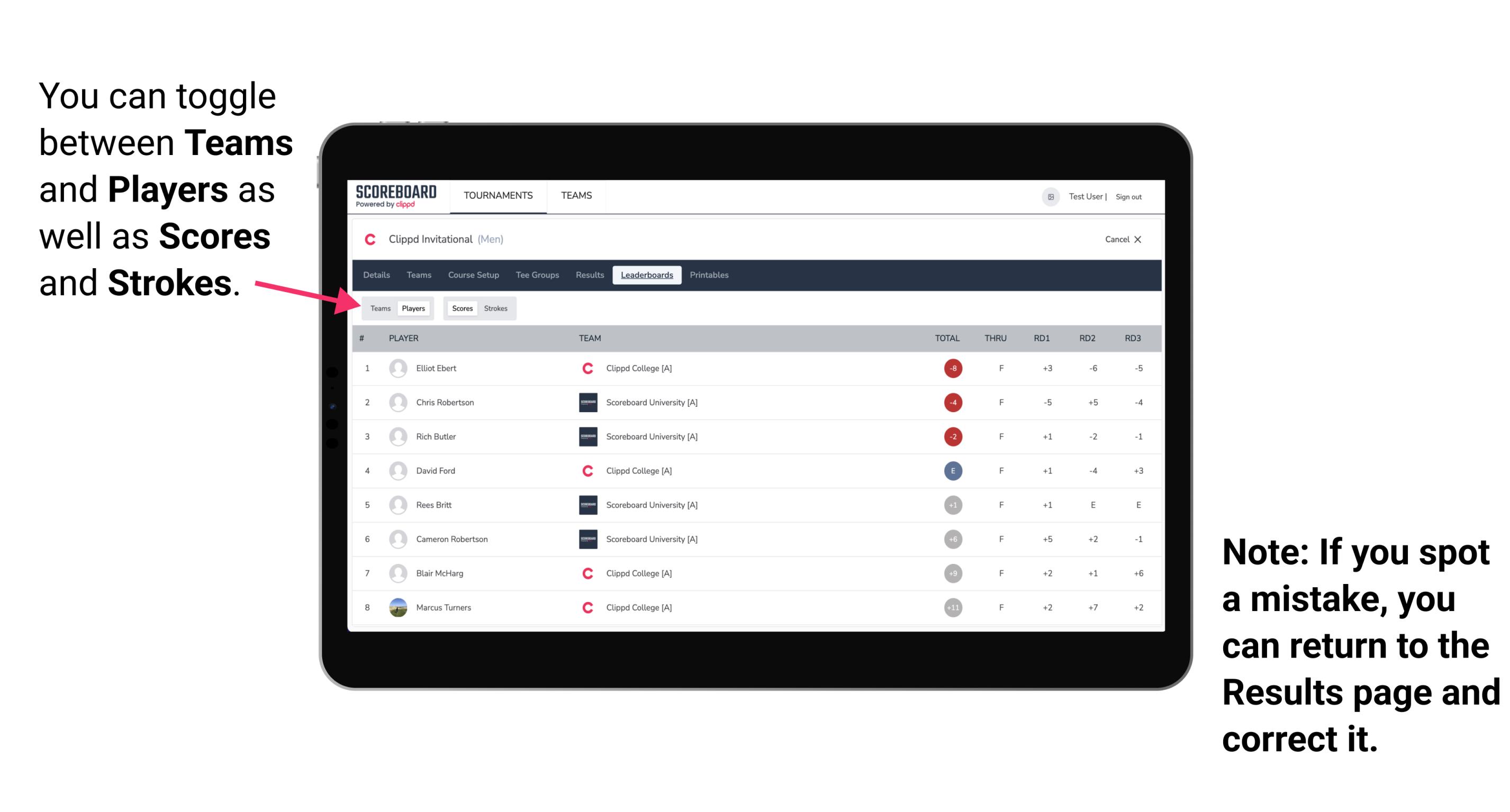Click the Cancel 'X' icon on tournament
The width and height of the screenshot is (1510, 812).
1137,239
